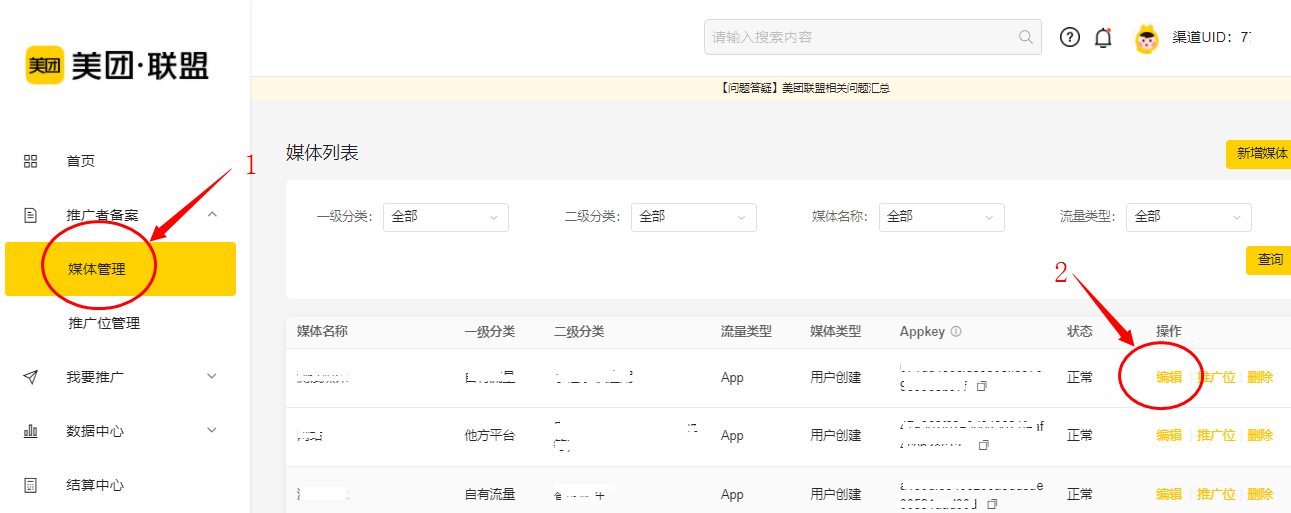Image resolution: width=1291 pixels, height=513 pixels.
Task: Collapse the 推广者备案 menu chevron
Action: 212,215
